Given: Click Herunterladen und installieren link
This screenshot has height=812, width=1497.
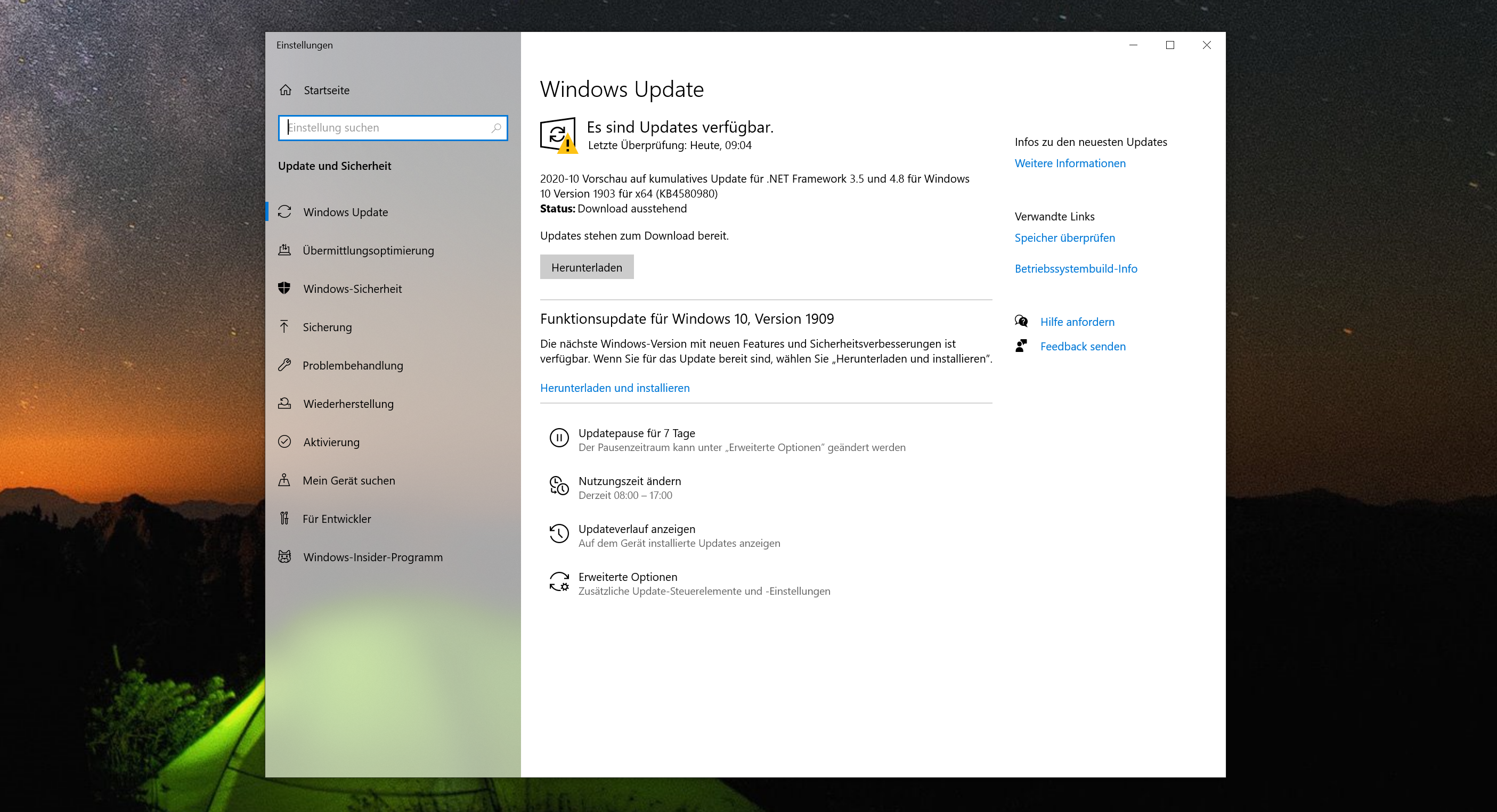Looking at the screenshot, I should click(614, 388).
